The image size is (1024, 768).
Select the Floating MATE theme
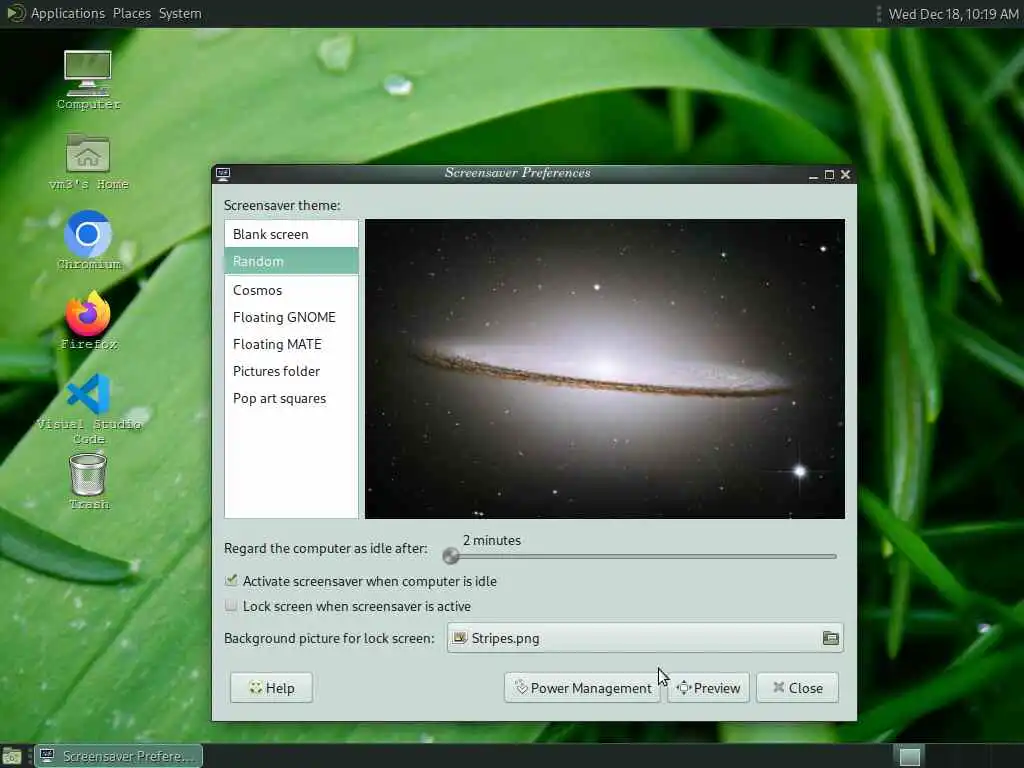pyautogui.click(x=291, y=344)
